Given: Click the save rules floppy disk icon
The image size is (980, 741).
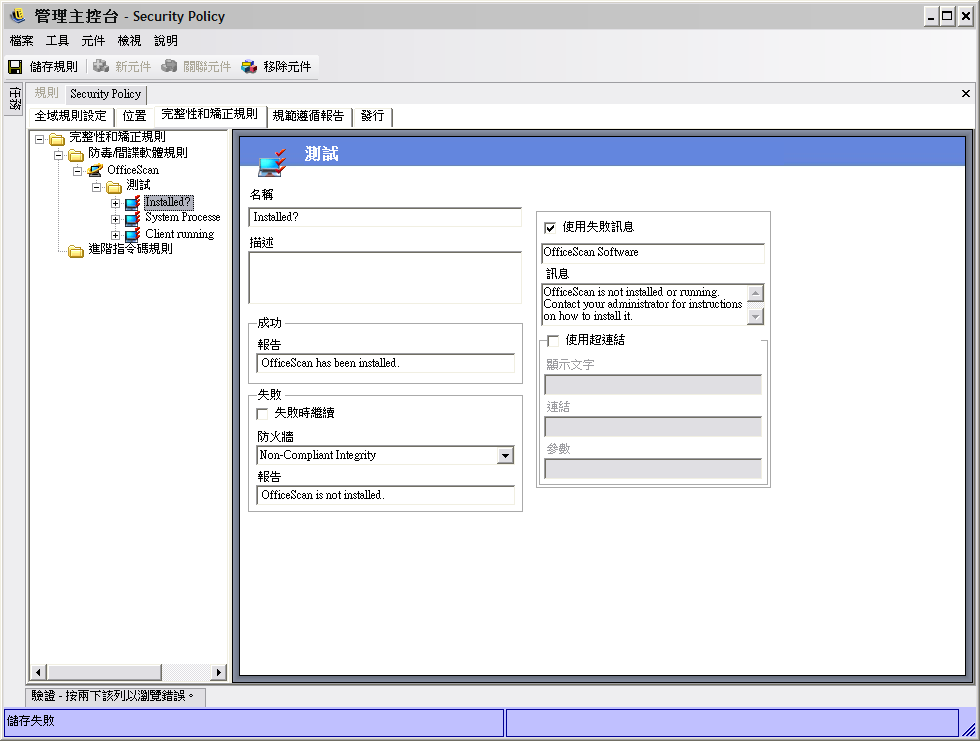Looking at the screenshot, I should click(x=15, y=66).
